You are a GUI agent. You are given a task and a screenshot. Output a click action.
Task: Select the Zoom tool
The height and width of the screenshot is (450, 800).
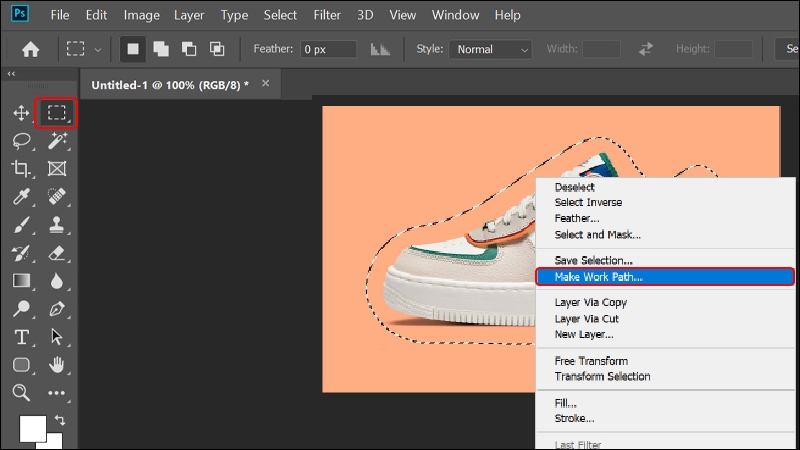pos(21,392)
